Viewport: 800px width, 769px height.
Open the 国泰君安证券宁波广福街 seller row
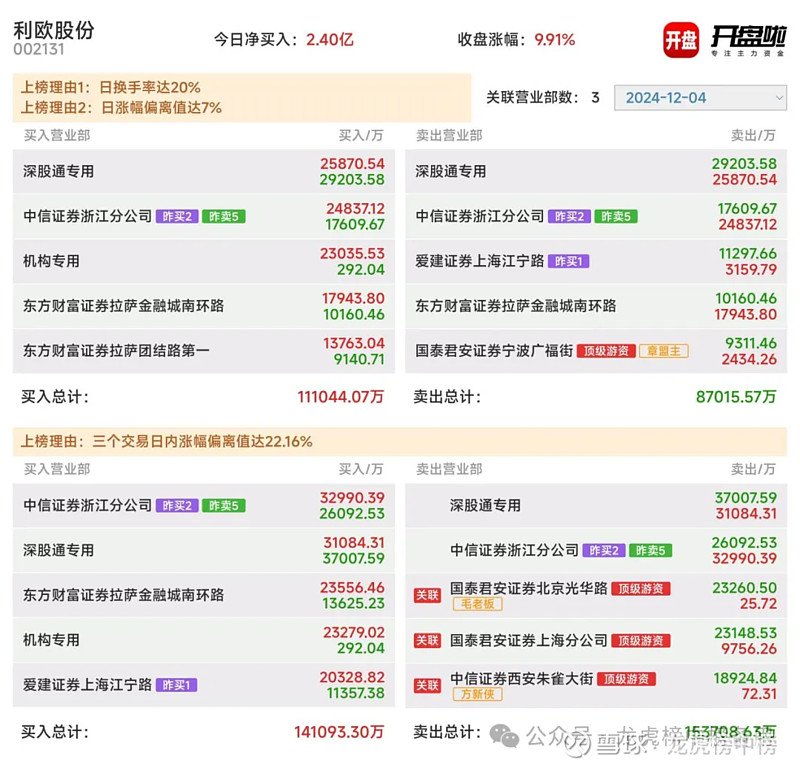(596, 351)
